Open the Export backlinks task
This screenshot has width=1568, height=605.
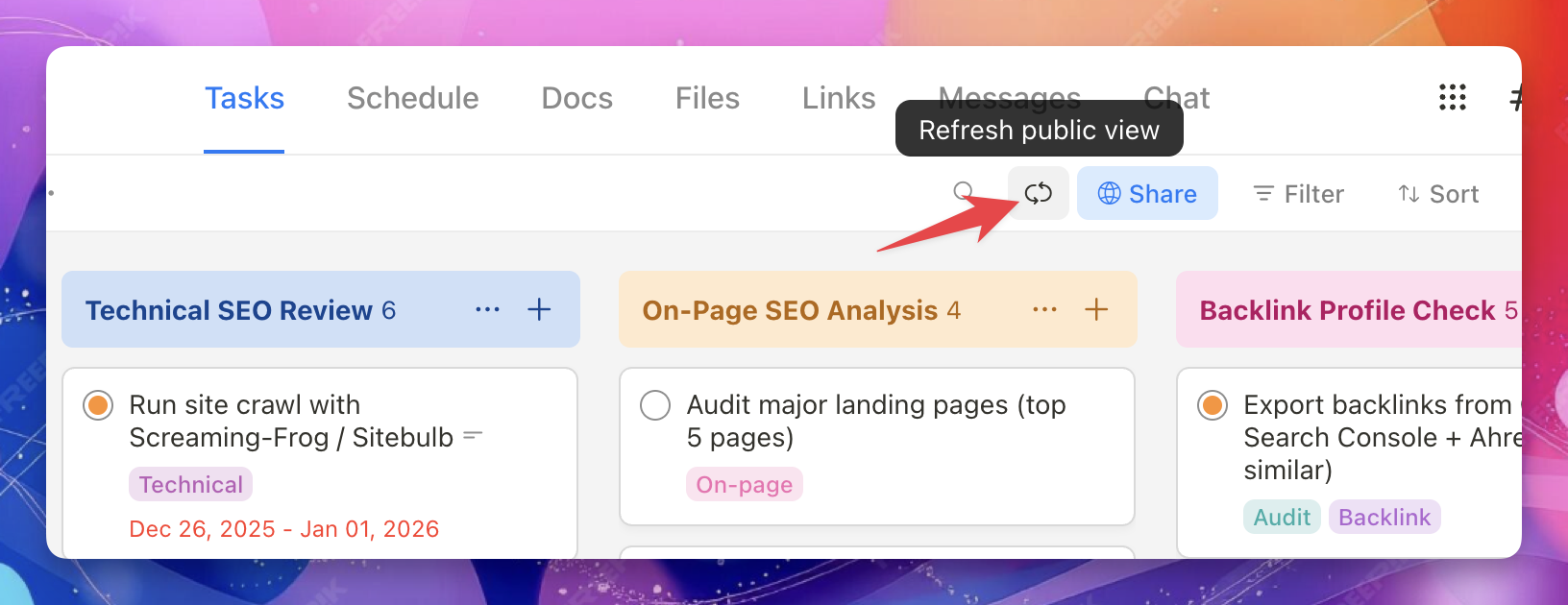[1383, 438]
